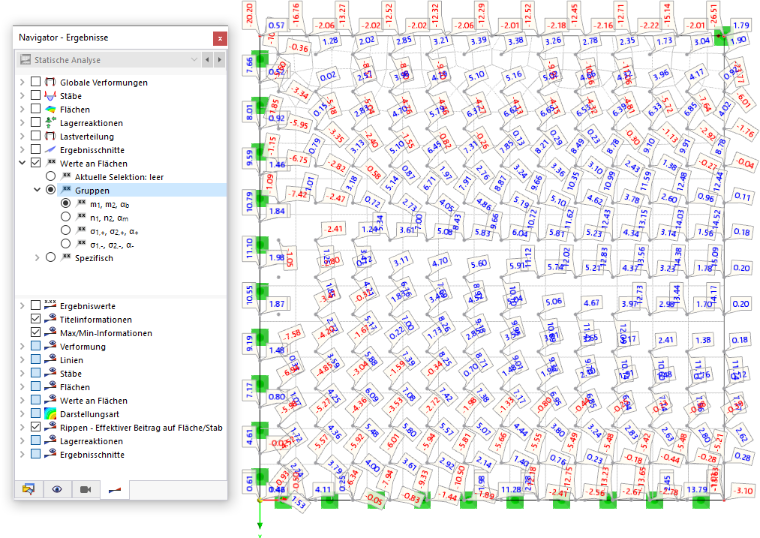Click the lower Ergebnisschnitte display icon
760x538 pixels.
pos(50,454)
